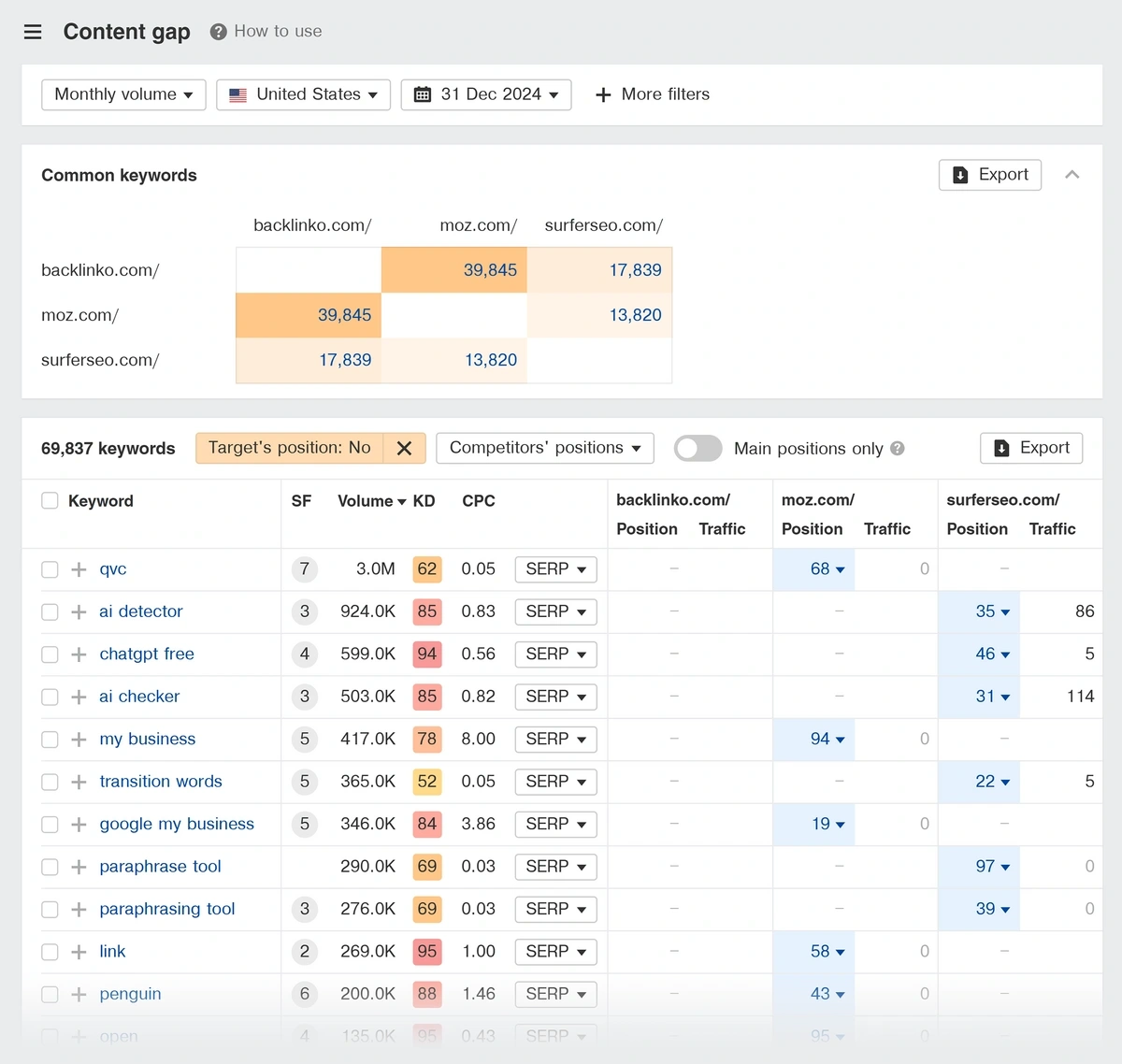Add my business keyword with plus icon
The image size is (1122, 1064).
pos(79,740)
